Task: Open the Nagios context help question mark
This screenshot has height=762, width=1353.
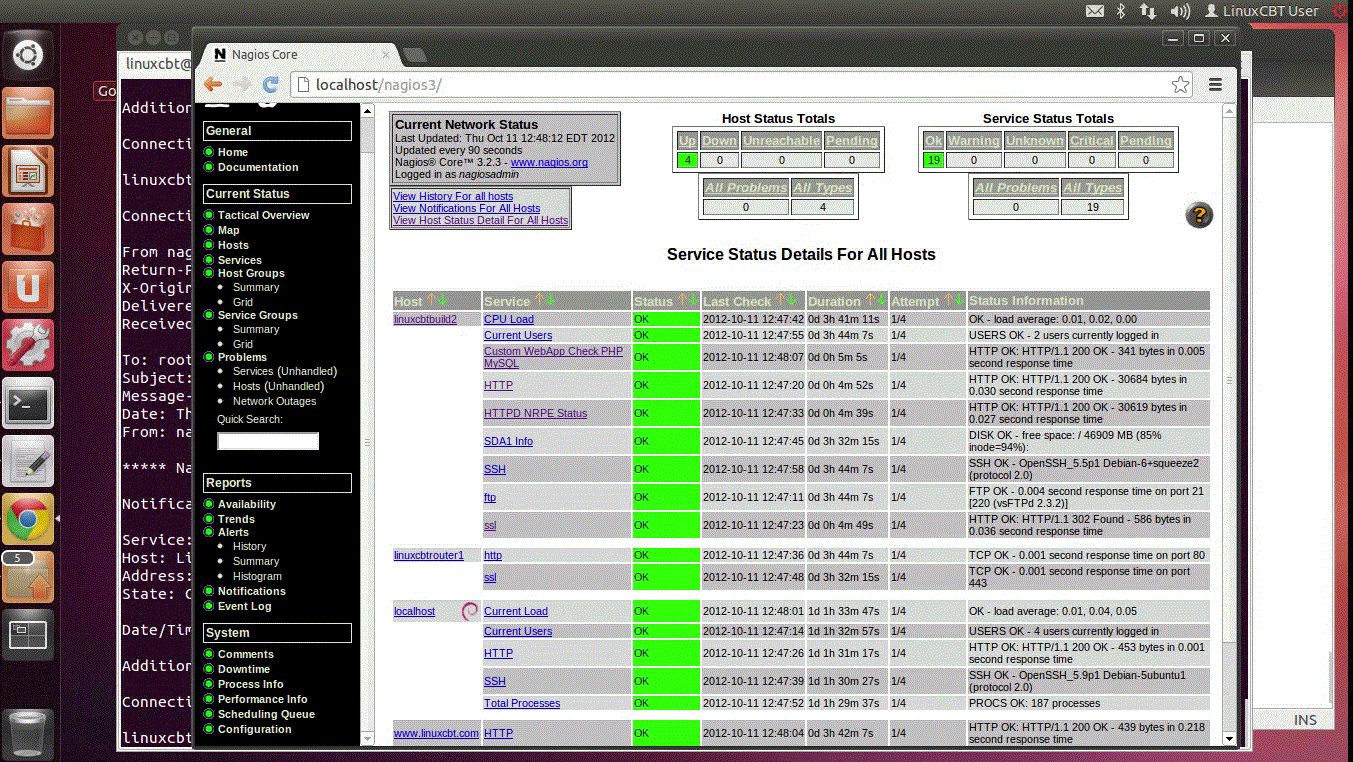Action: [x=1199, y=215]
